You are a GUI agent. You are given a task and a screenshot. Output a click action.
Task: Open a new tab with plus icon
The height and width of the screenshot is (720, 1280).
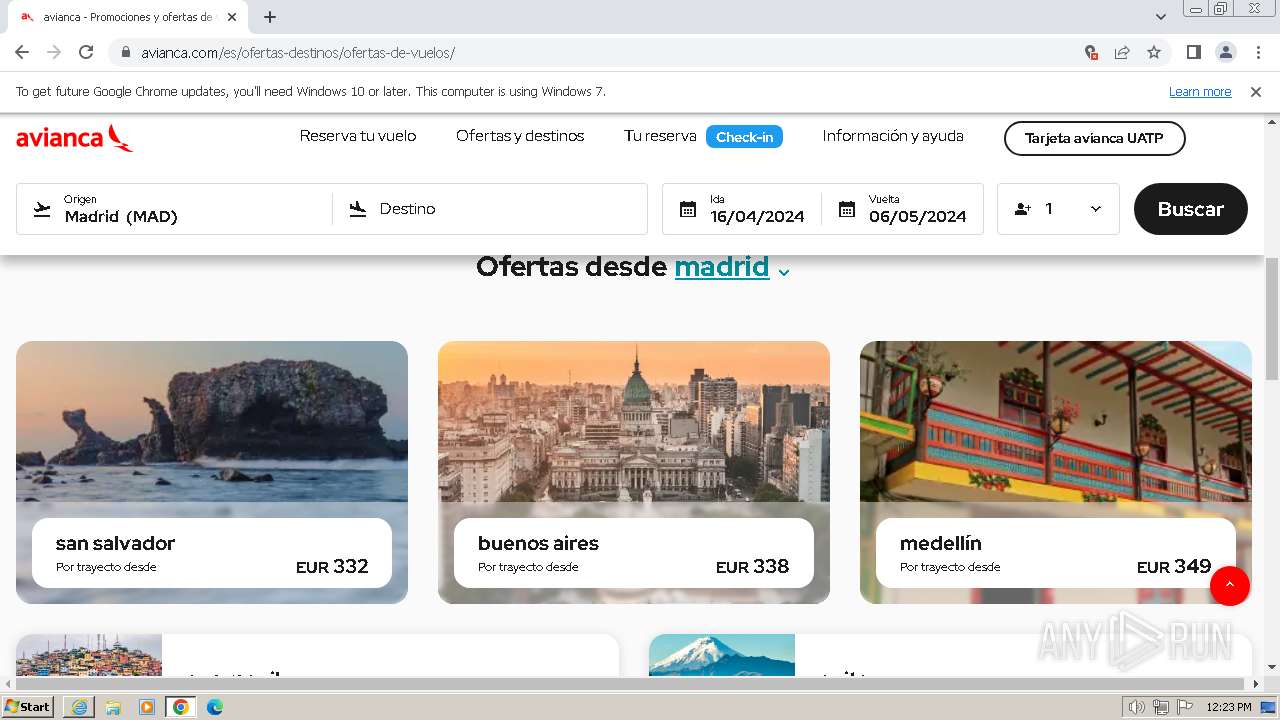[x=270, y=17]
